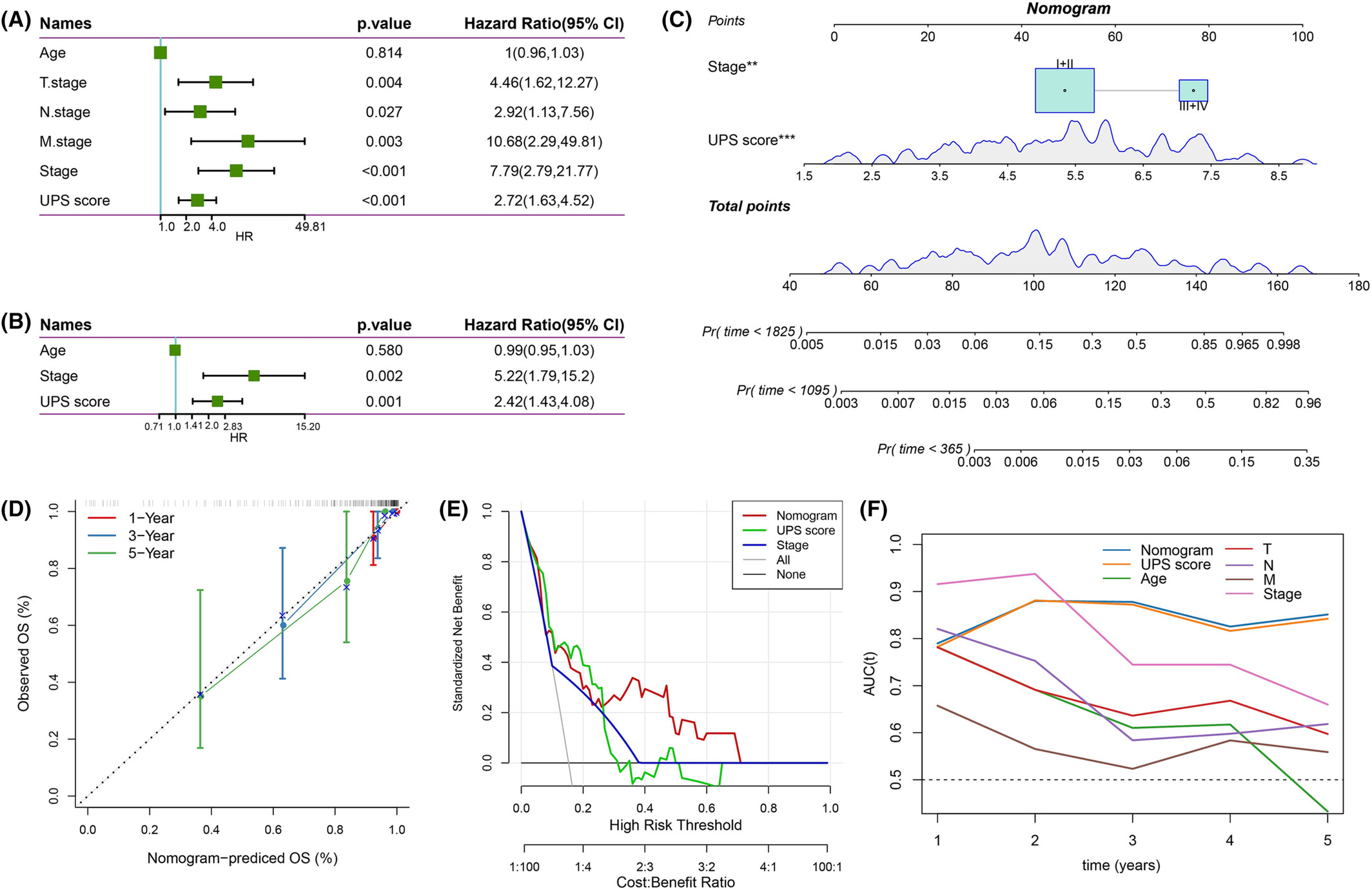This screenshot has width=1372, height=890.
Task: Click the time (years) axis title
Action: pos(1121,866)
